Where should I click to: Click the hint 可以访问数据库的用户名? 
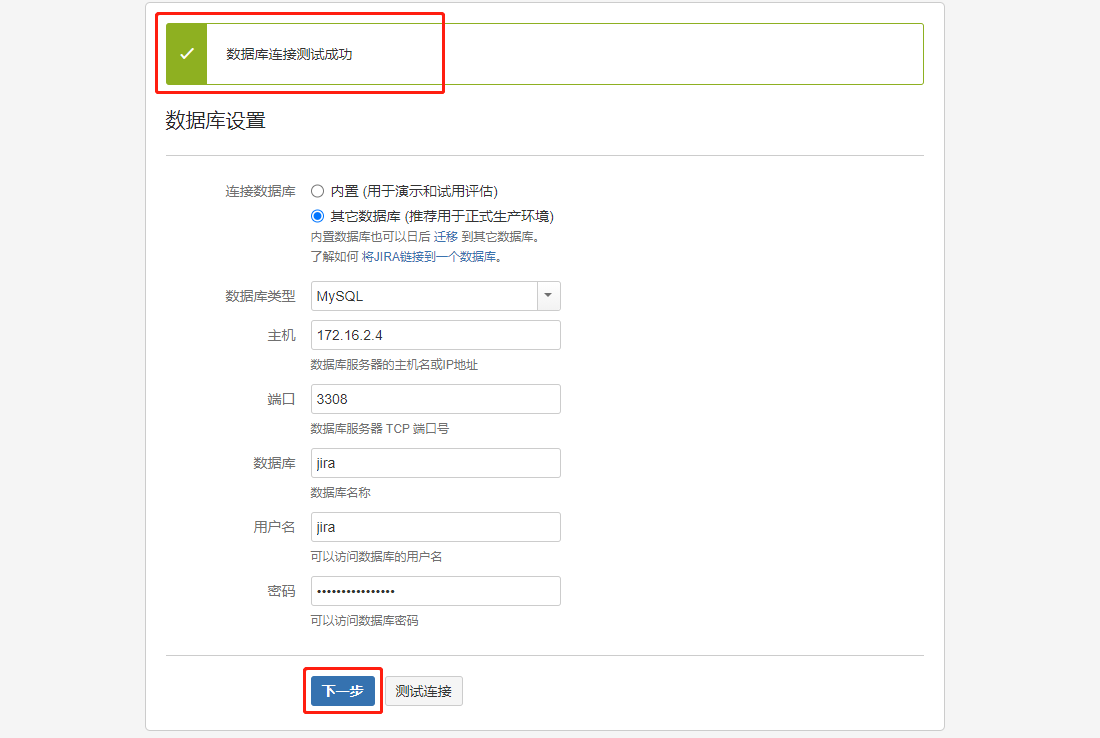click(376, 556)
